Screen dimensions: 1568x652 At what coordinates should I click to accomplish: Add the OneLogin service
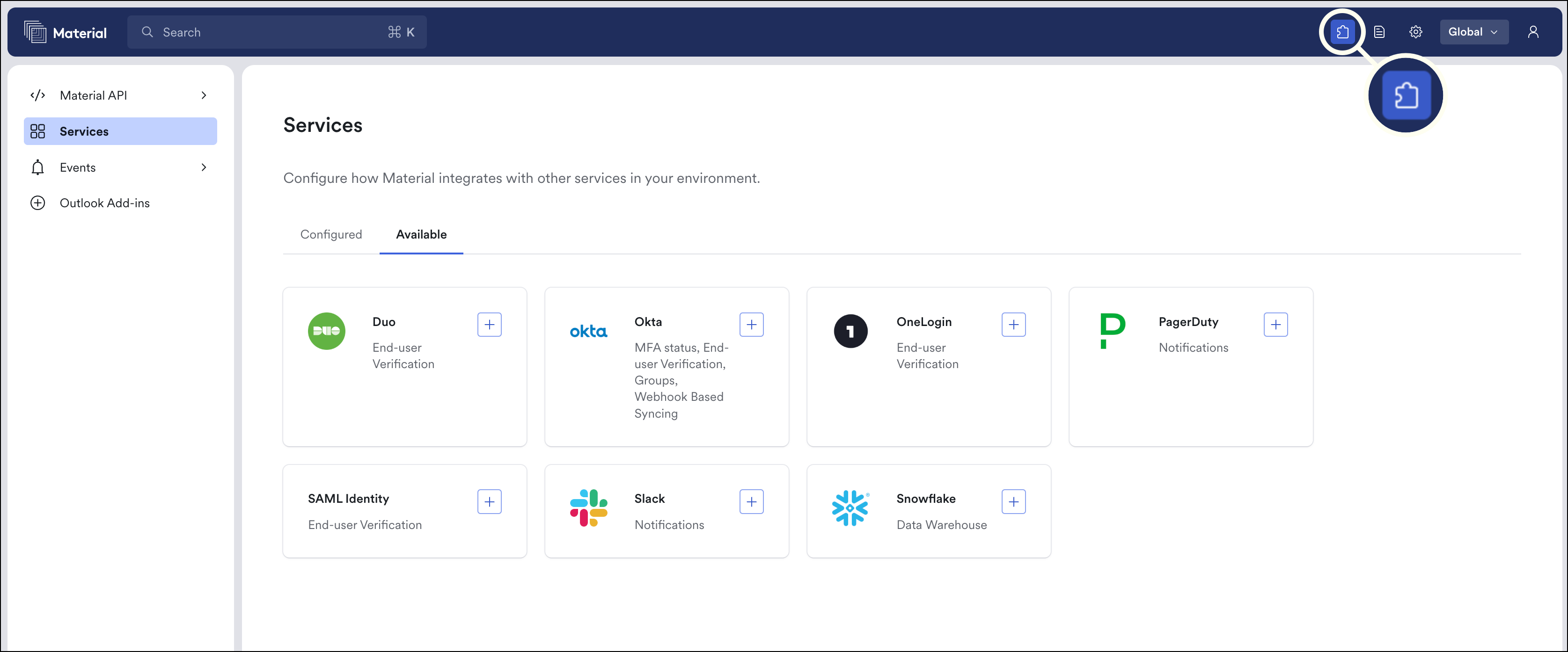coord(1013,325)
